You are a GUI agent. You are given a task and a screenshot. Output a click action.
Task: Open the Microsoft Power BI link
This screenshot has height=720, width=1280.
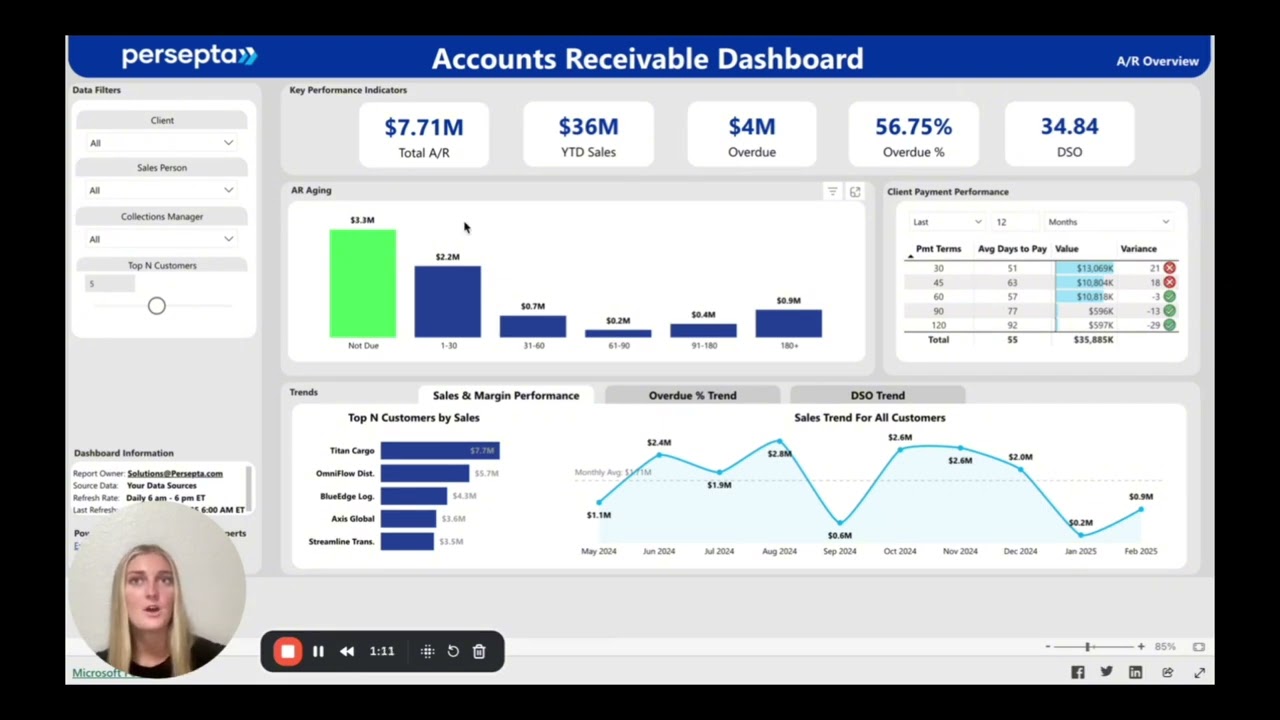(104, 673)
